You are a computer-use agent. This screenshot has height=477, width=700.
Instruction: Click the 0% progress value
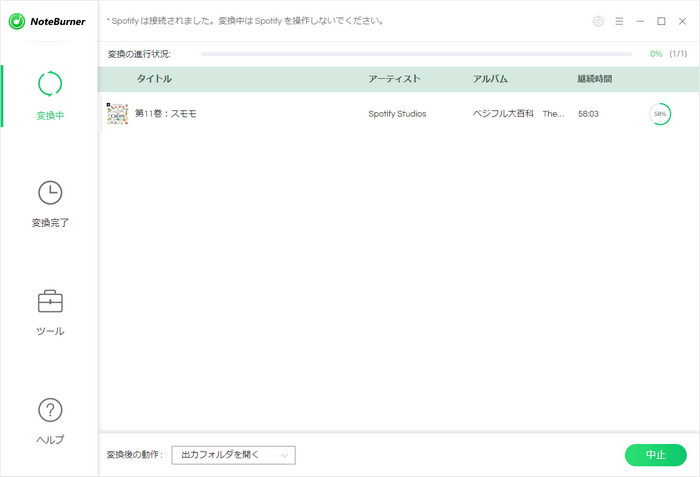[x=656, y=54]
